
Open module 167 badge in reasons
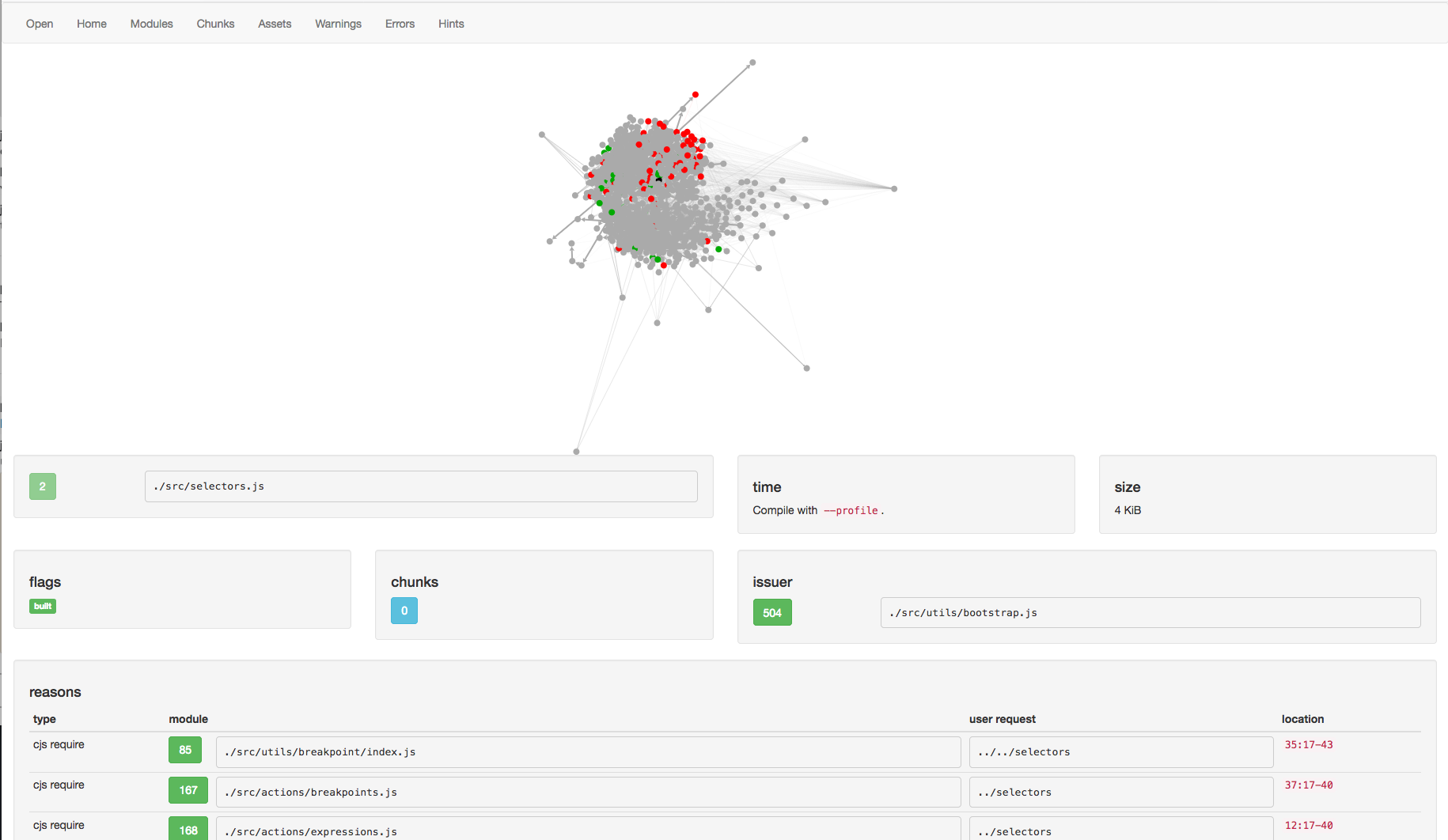point(188,790)
